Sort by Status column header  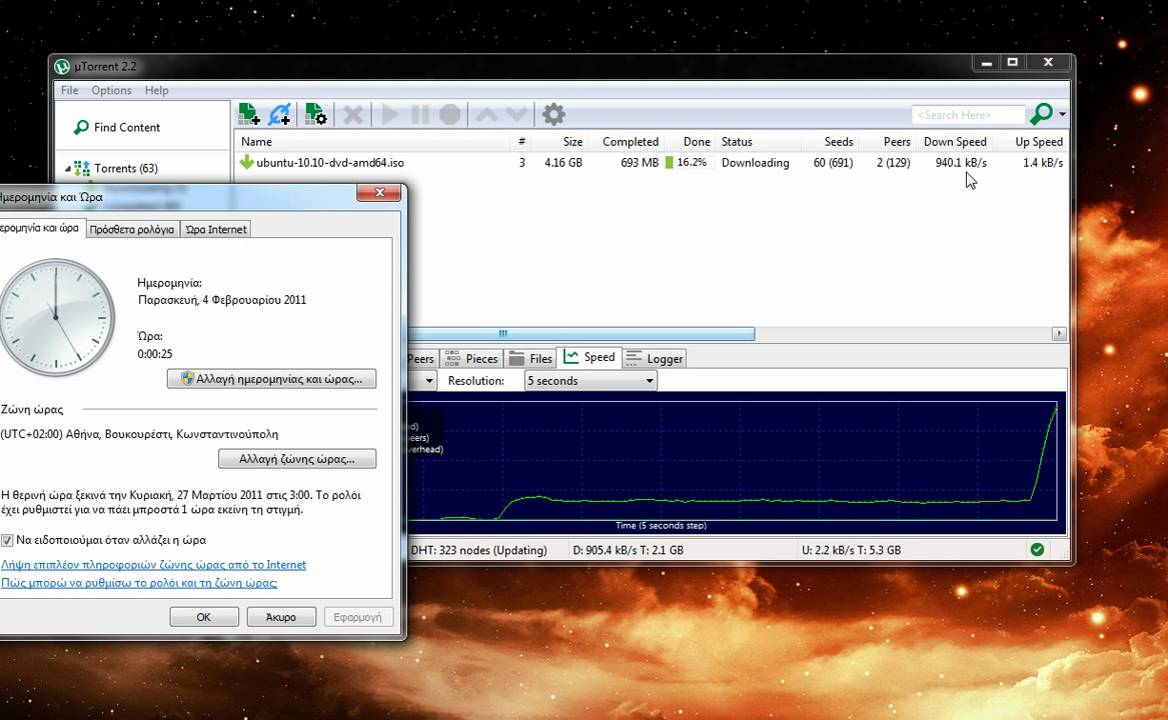(x=737, y=141)
